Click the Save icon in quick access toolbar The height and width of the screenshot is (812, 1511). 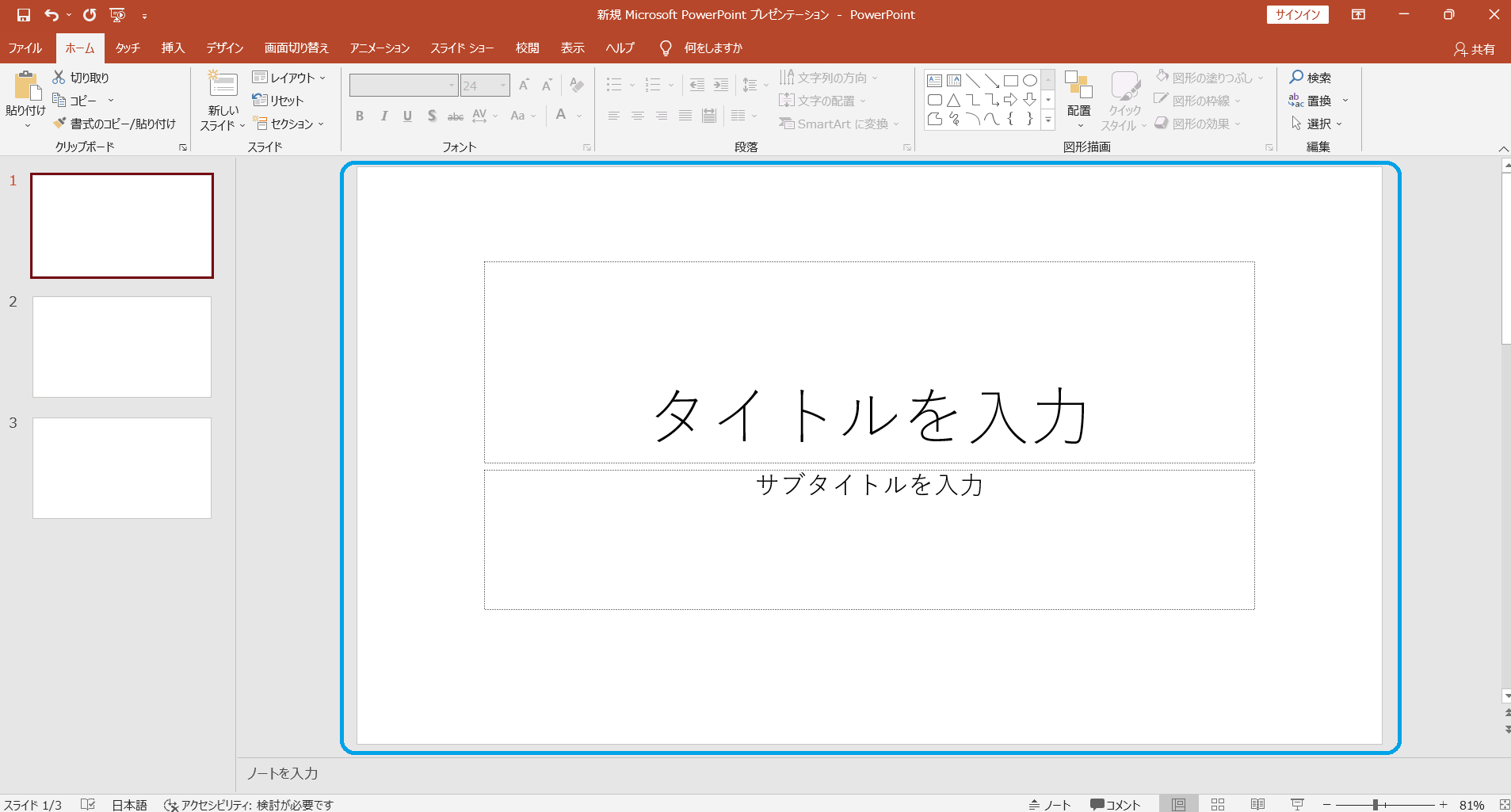pos(23,15)
